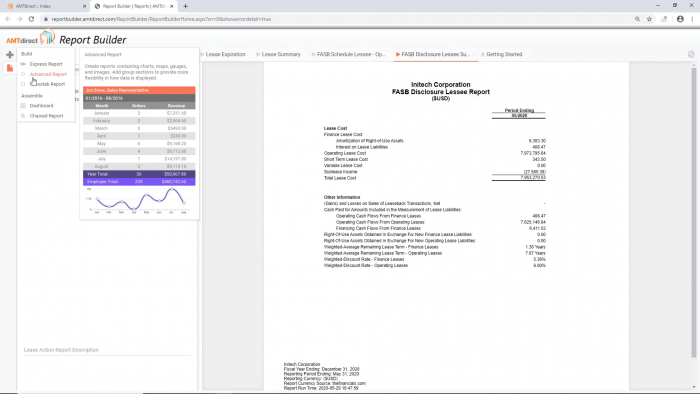Switch to the Lease Summary tab
Image resolution: width=700 pixels, height=394 pixels.
pyautogui.click(x=281, y=54)
